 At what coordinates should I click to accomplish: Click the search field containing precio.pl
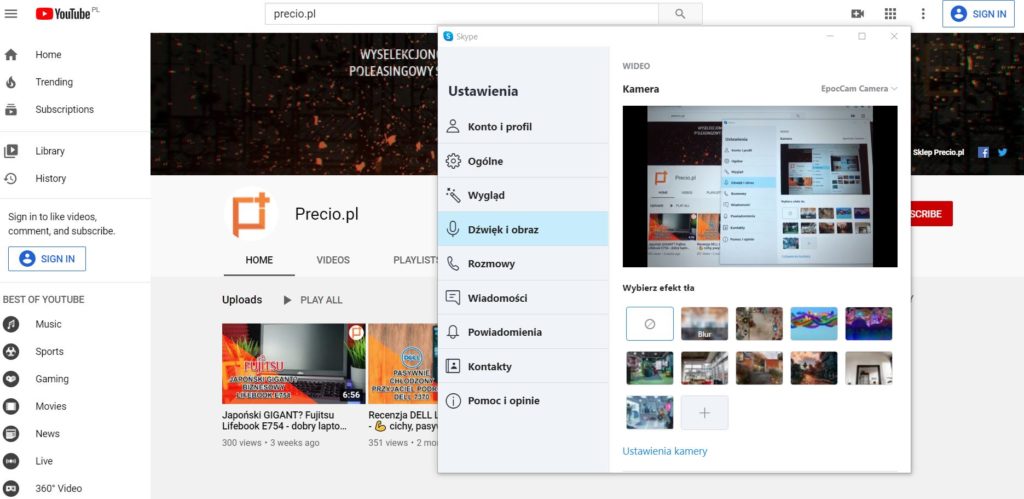[462, 14]
